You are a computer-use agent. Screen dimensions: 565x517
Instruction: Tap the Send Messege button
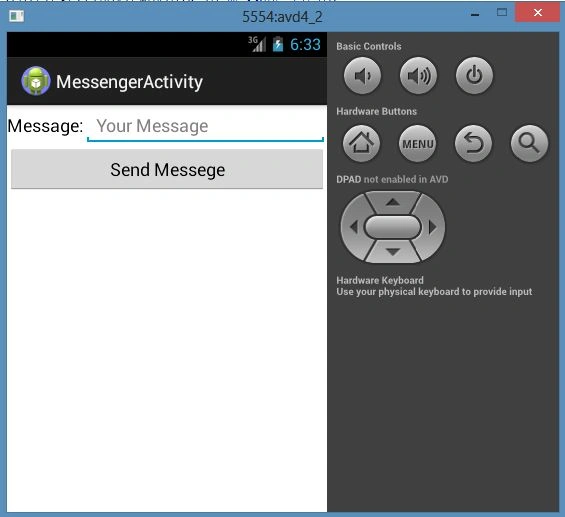pos(167,169)
